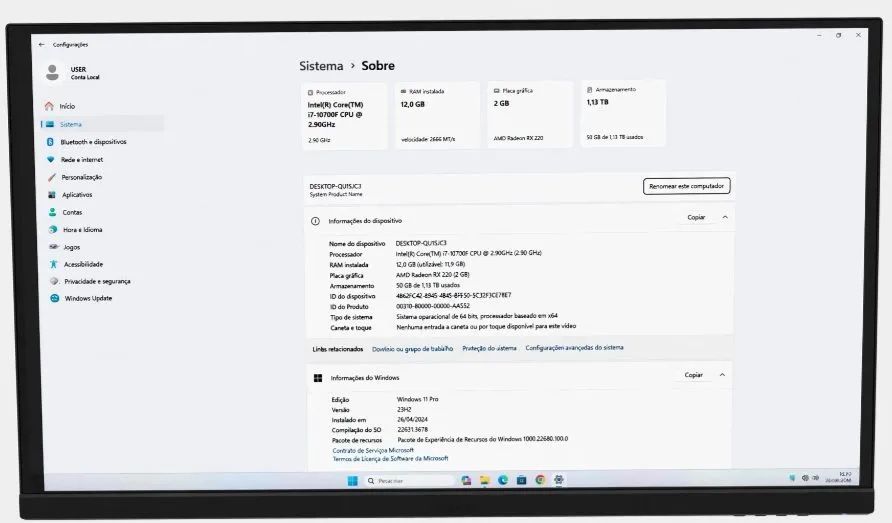Go back using the Configurações back arrow
This screenshot has height=523, width=892.
coord(42,44)
